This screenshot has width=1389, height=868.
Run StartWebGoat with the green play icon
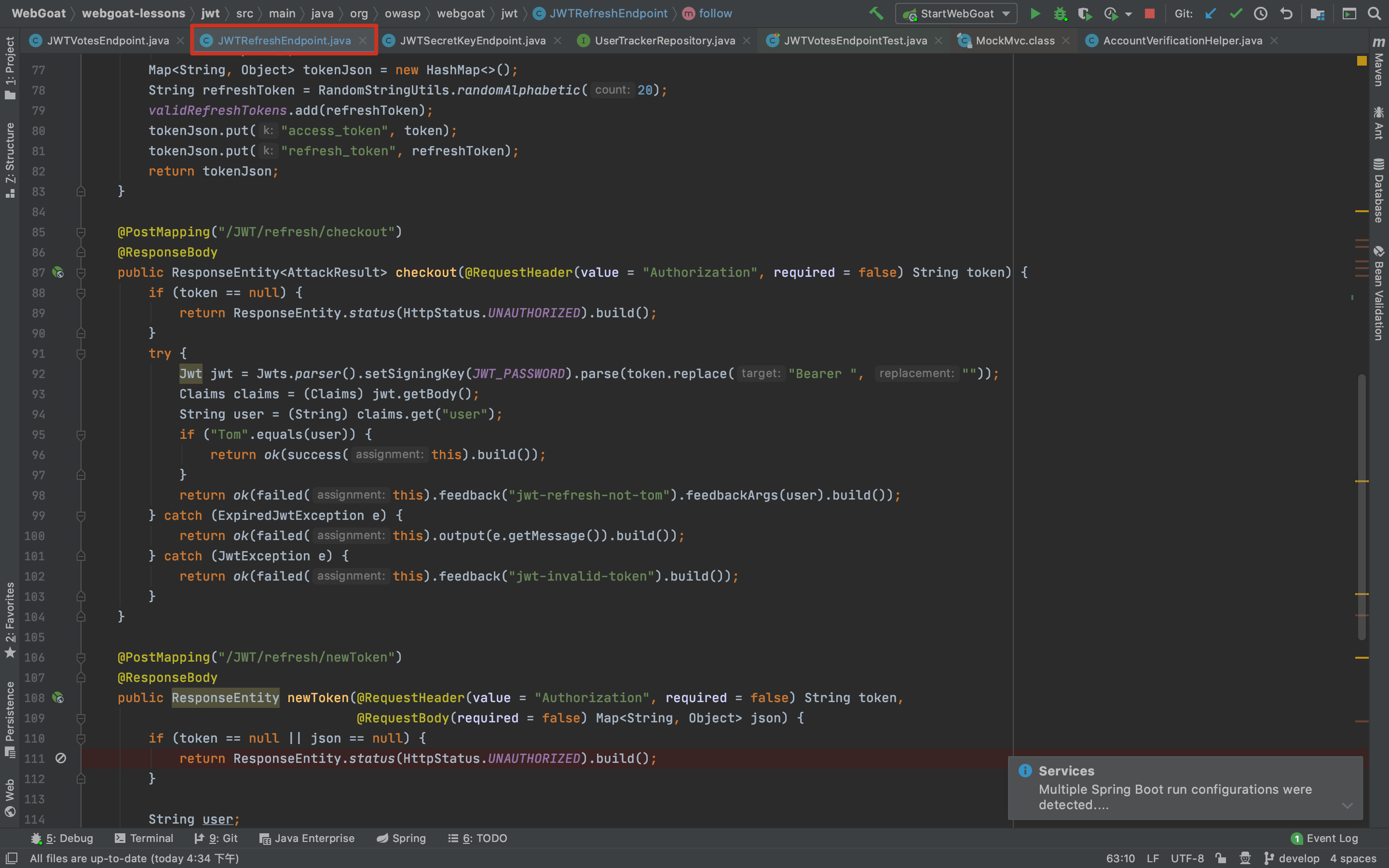pyautogui.click(x=1035, y=13)
